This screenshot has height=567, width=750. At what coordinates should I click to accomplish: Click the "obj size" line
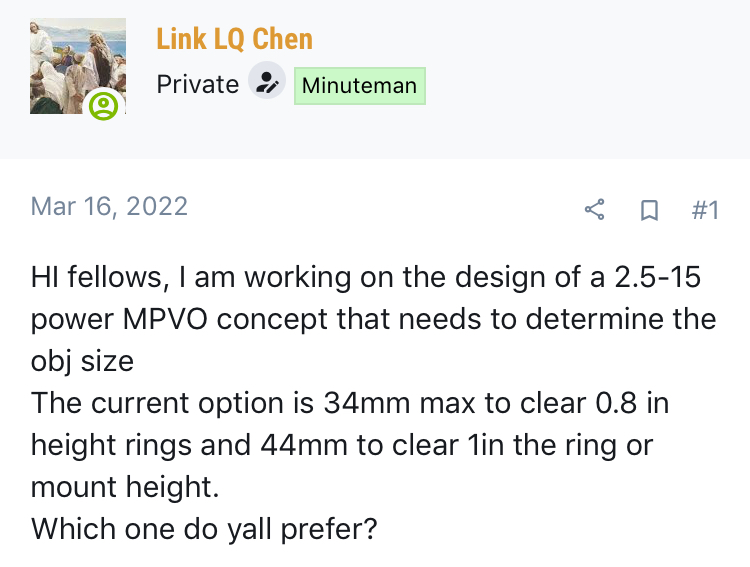point(82,361)
